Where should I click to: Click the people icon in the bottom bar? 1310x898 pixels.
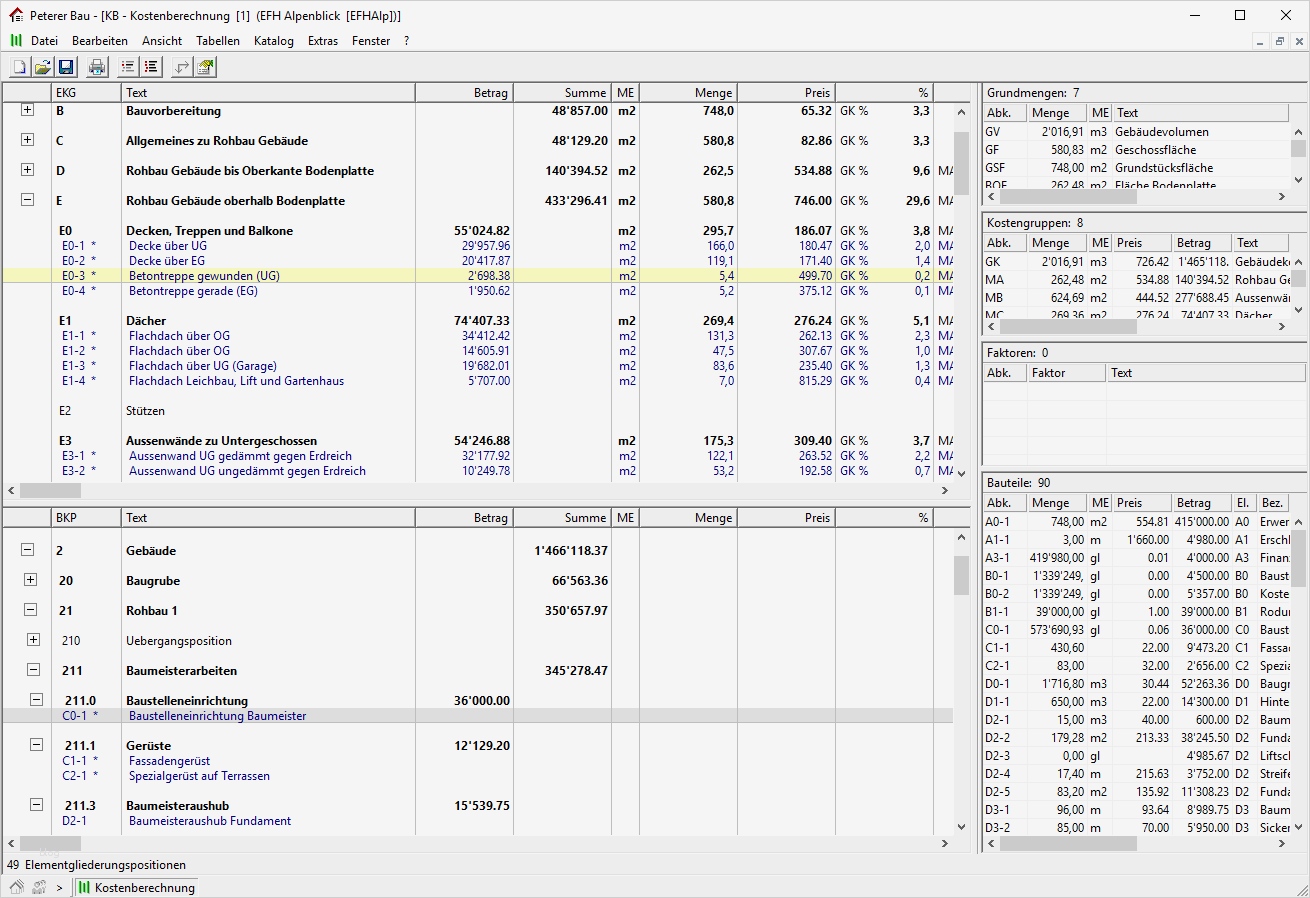[39, 887]
